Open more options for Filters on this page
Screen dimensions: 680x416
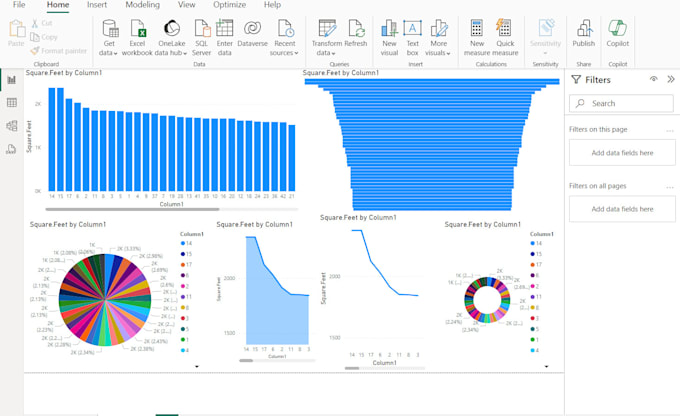tap(670, 131)
